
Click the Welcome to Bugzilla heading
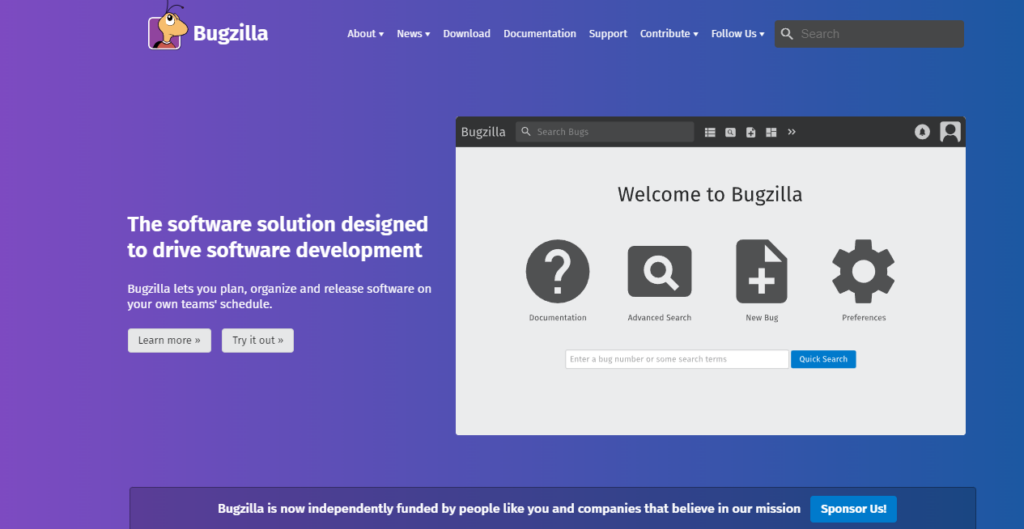710,195
